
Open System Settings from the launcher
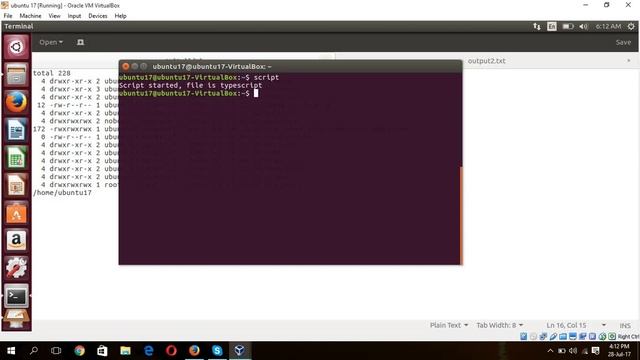tap(16, 268)
